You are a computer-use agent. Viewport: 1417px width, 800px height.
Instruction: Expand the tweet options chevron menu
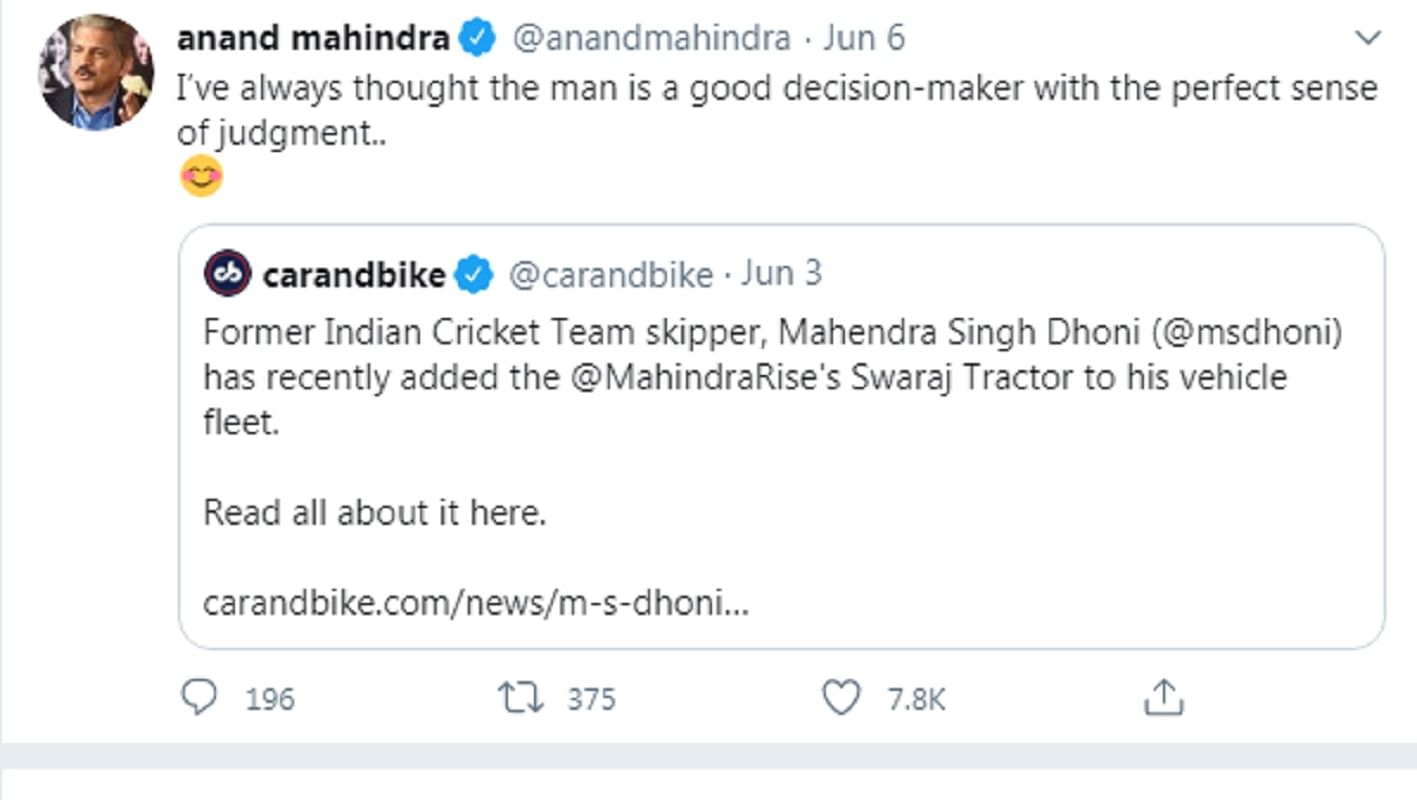(x=1366, y=39)
